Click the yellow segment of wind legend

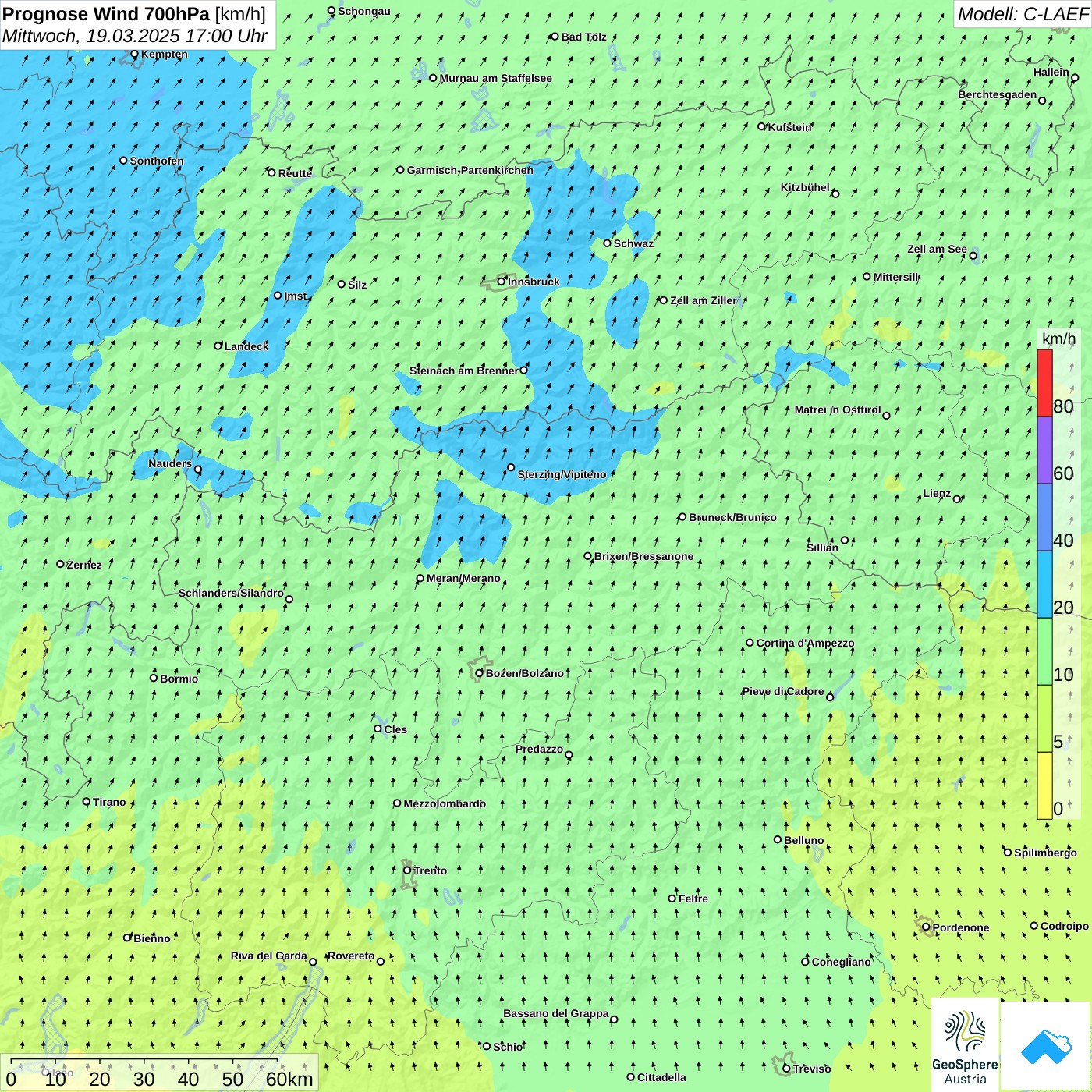[x=1044, y=785]
